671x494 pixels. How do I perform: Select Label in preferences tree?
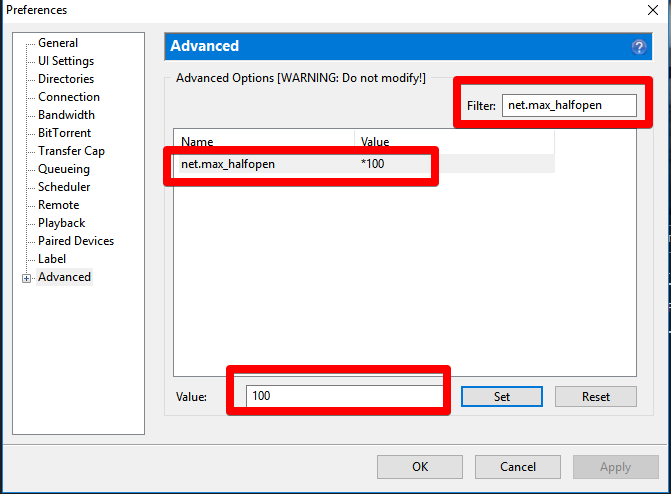(x=52, y=259)
